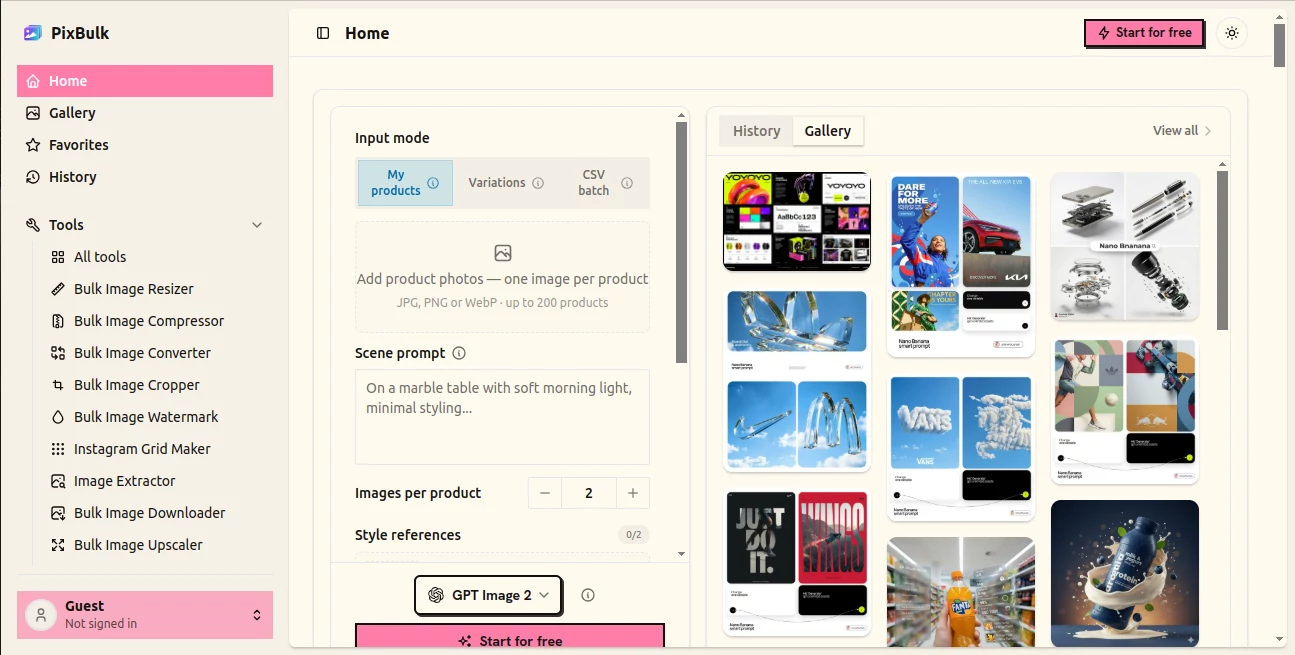Screen dimensions: 1295x655
Task: Select My products input mode
Action: click(x=405, y=183)
